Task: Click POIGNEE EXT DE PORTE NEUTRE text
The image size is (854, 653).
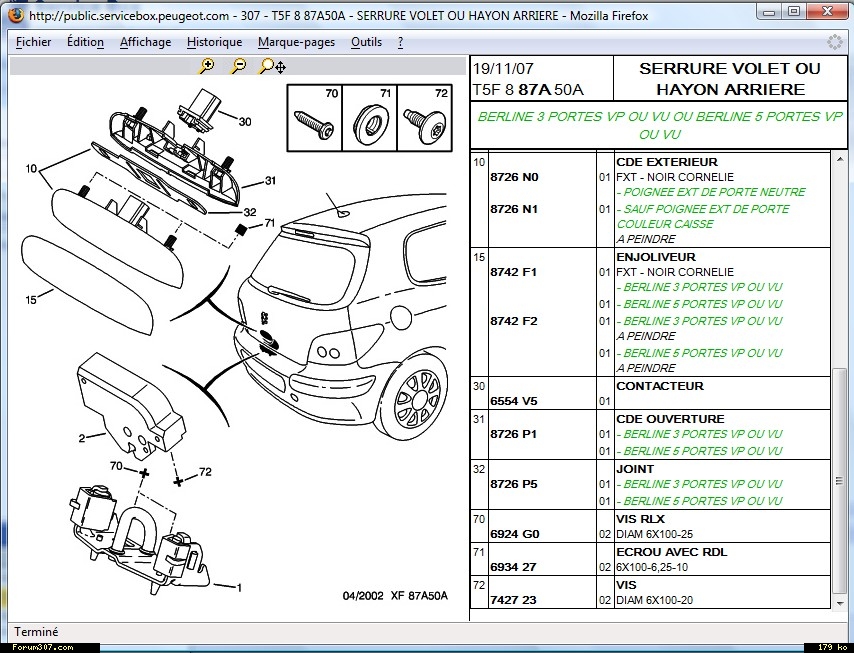Action: coord(711,192)
